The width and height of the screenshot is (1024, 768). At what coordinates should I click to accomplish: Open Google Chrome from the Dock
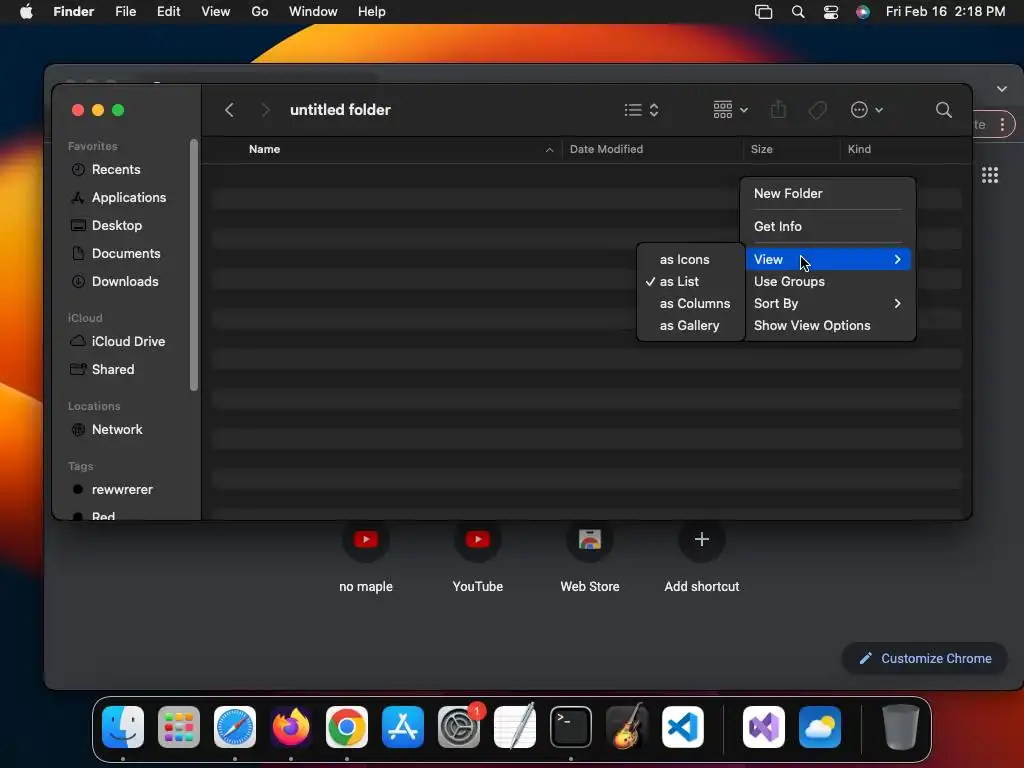347,727
